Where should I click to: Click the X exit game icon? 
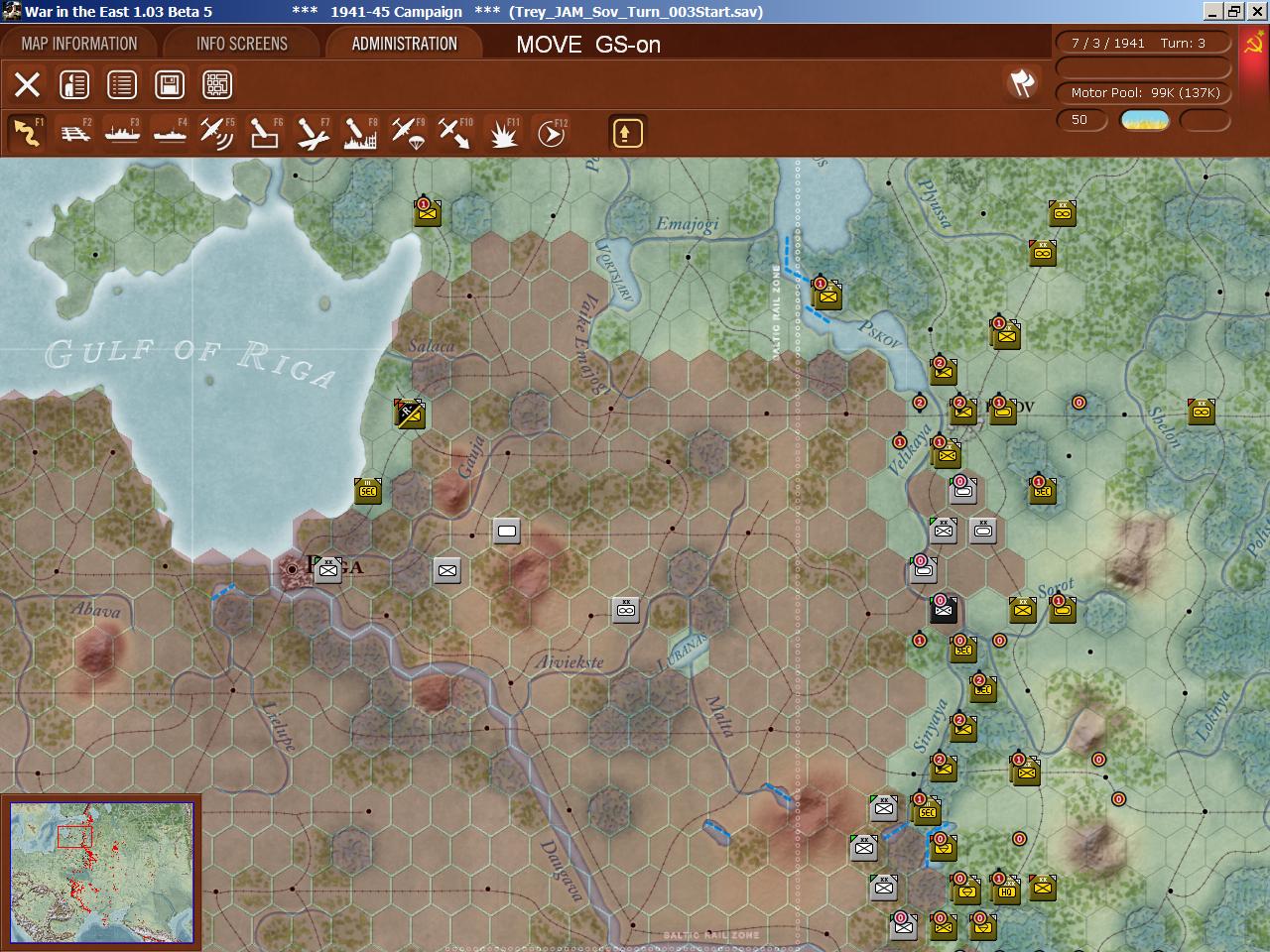(x=27, y=85)
